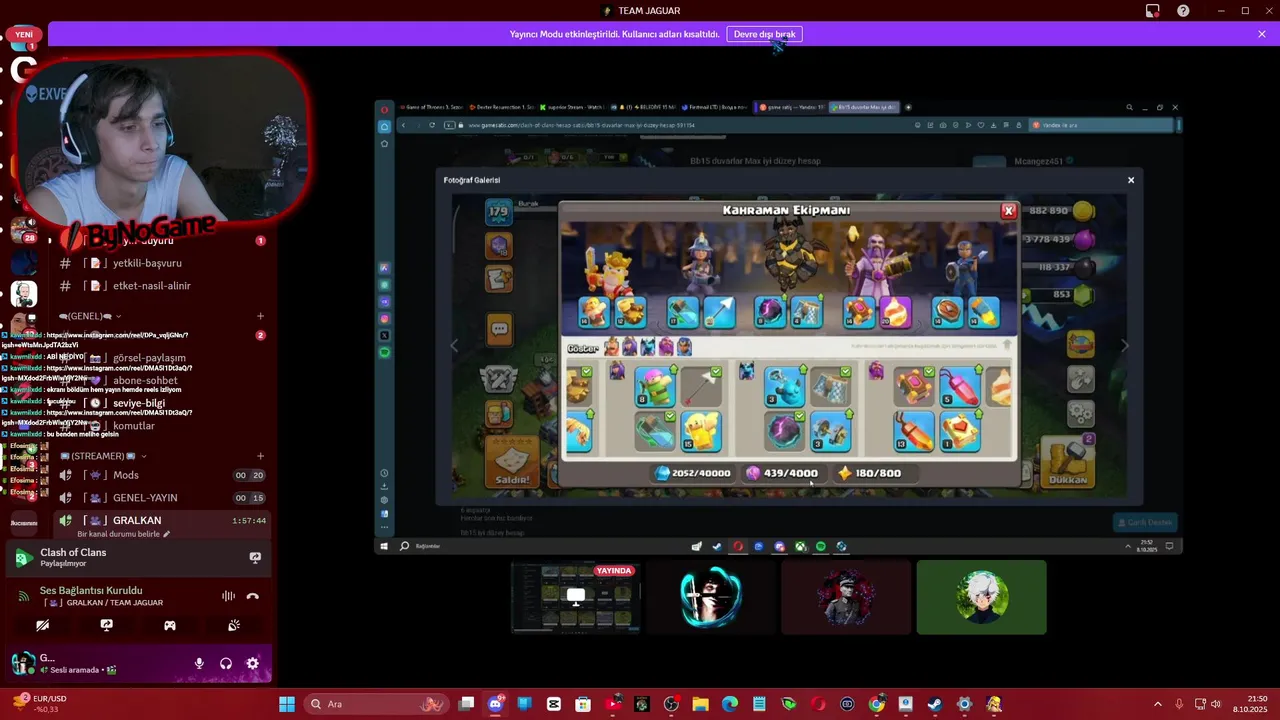The image size is (1280, 720).
Task: Click the taskbar search box 'Ara'
Action: click(x=376, y=704)
